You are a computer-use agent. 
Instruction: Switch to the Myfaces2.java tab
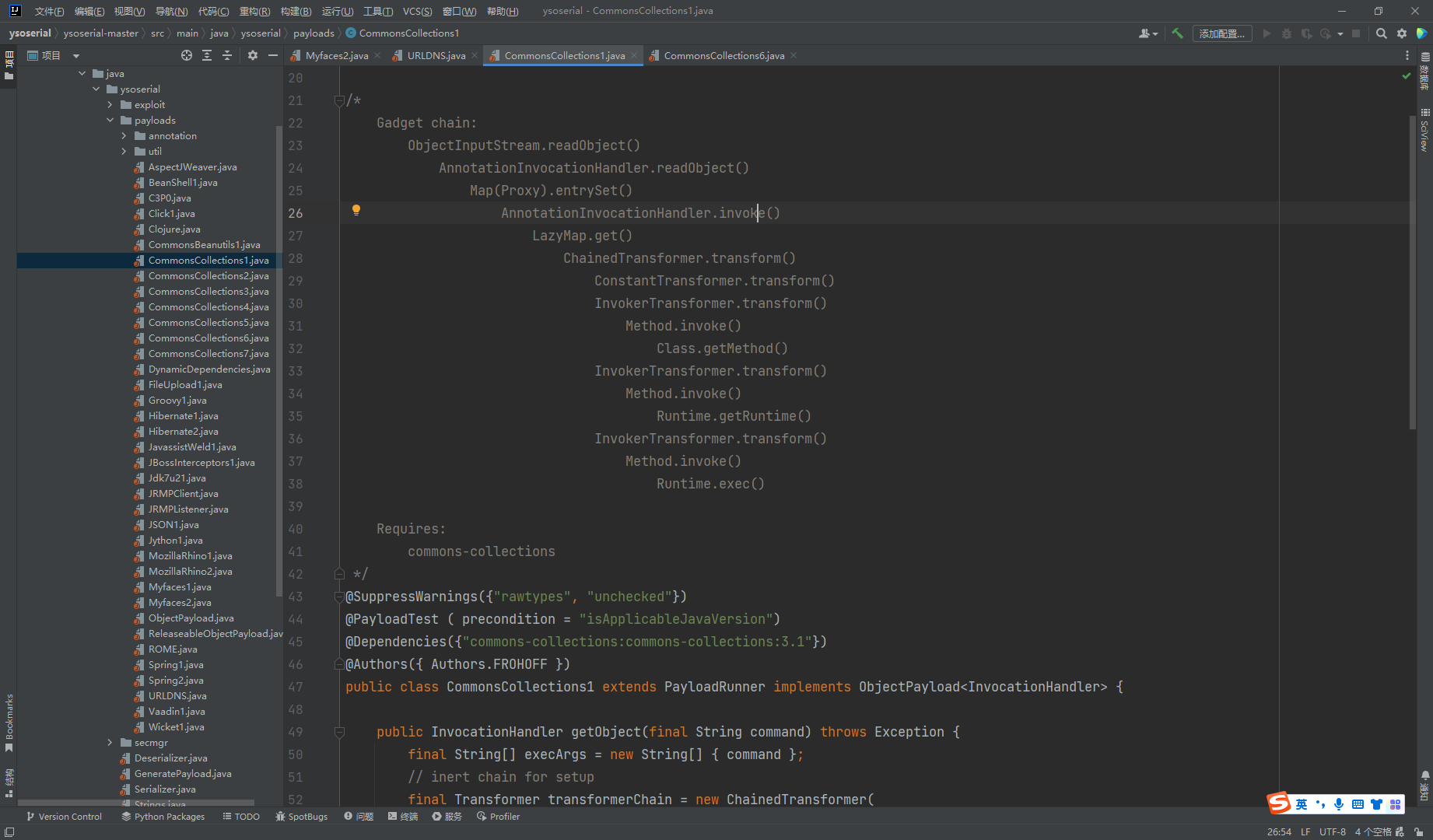pos(336,55)
